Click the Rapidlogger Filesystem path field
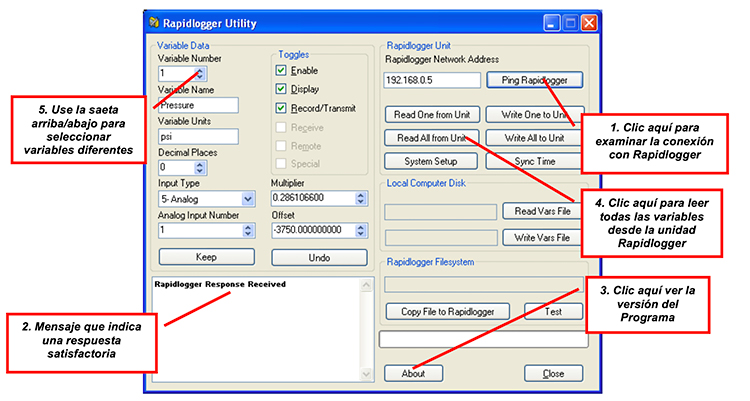 [x=484, y=285]
